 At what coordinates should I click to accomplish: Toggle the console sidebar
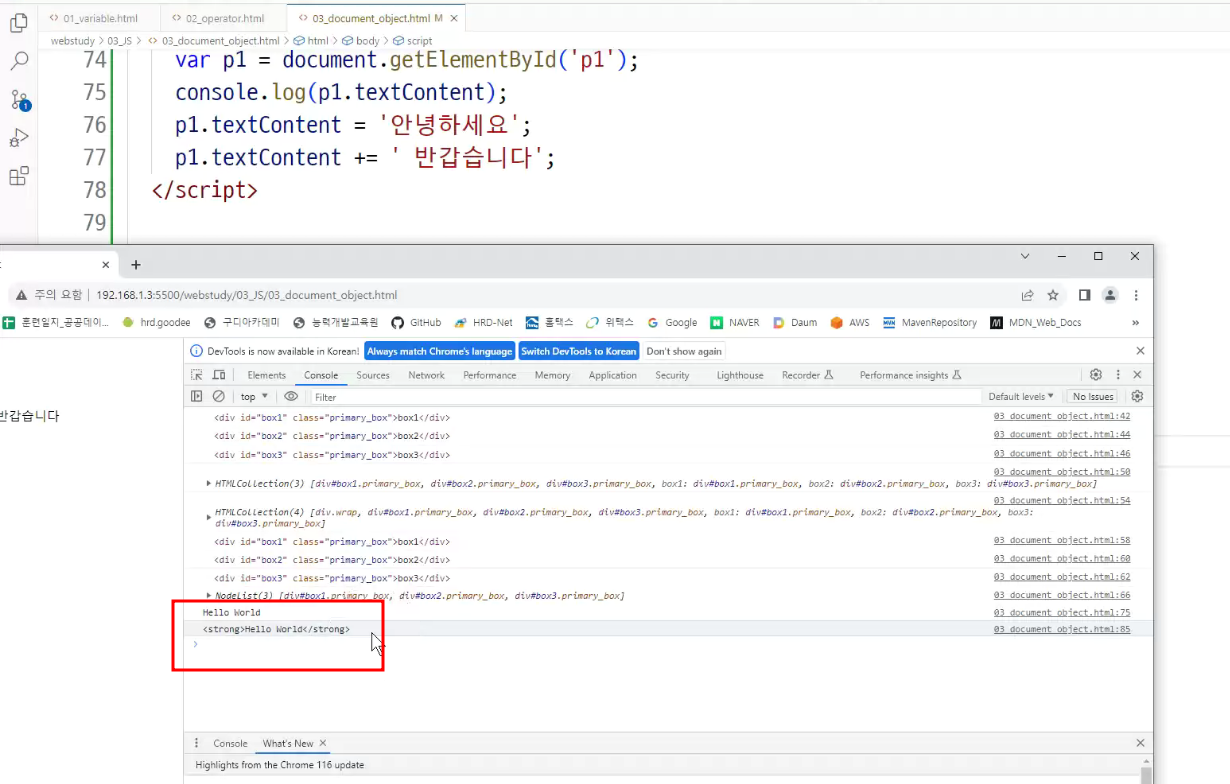point(197,396)
